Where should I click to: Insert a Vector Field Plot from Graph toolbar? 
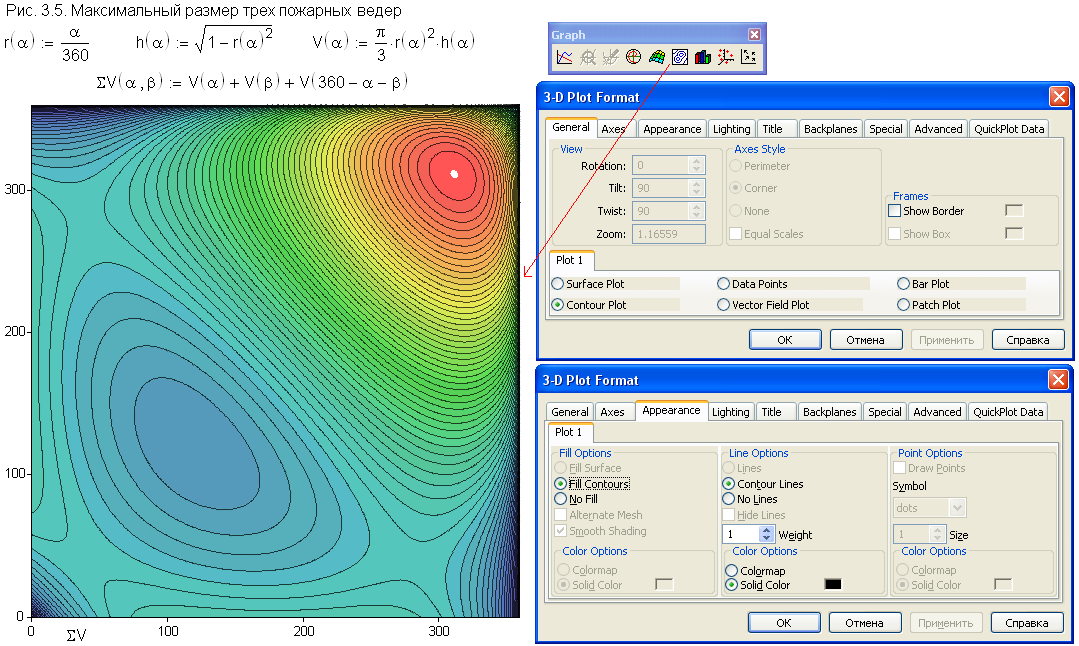pyautogui.click(x=749, y=57)
